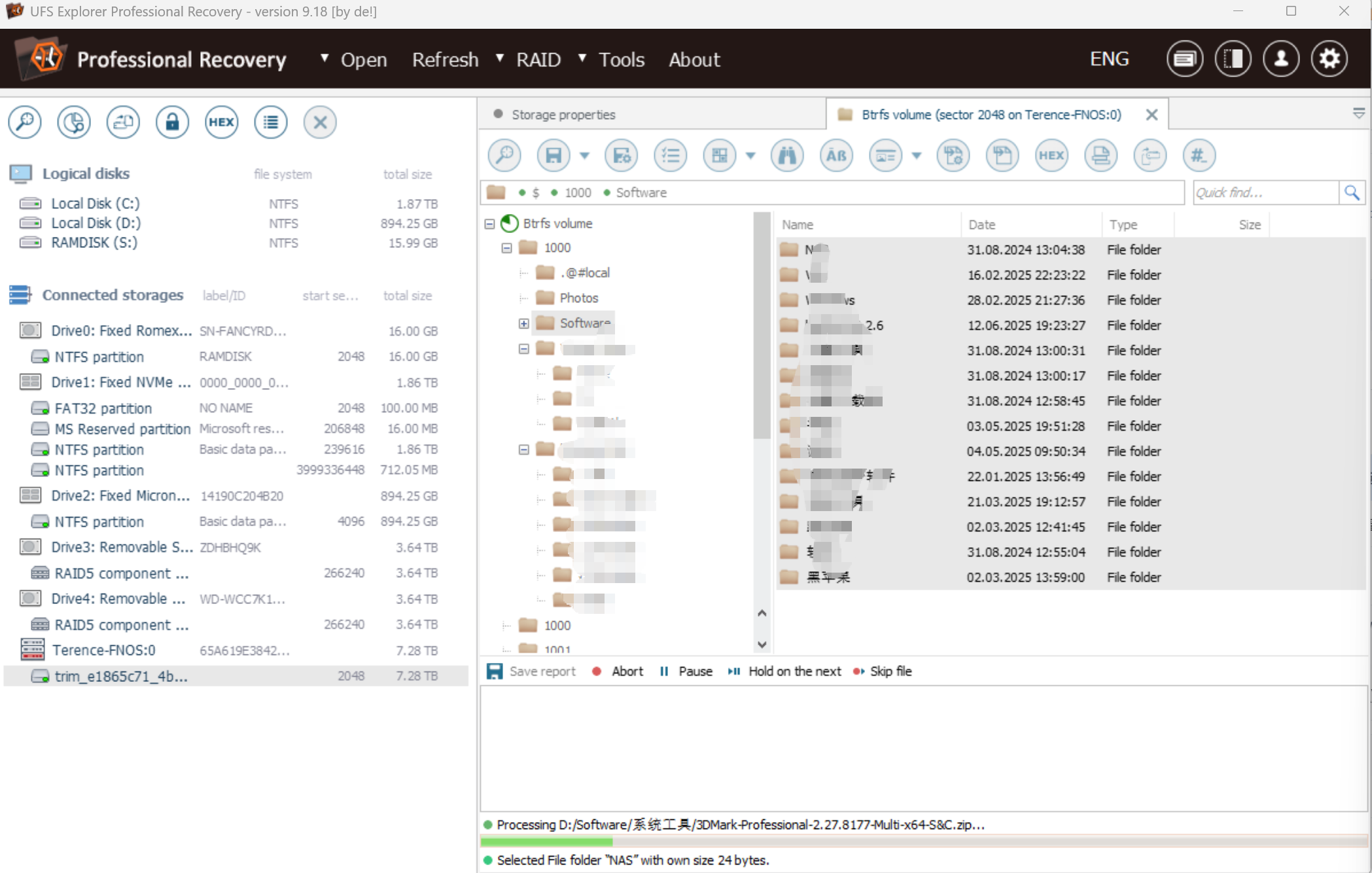Click the Save report label
The width and height of the screenshot is (1372, 873).
[x=542, y=671]
